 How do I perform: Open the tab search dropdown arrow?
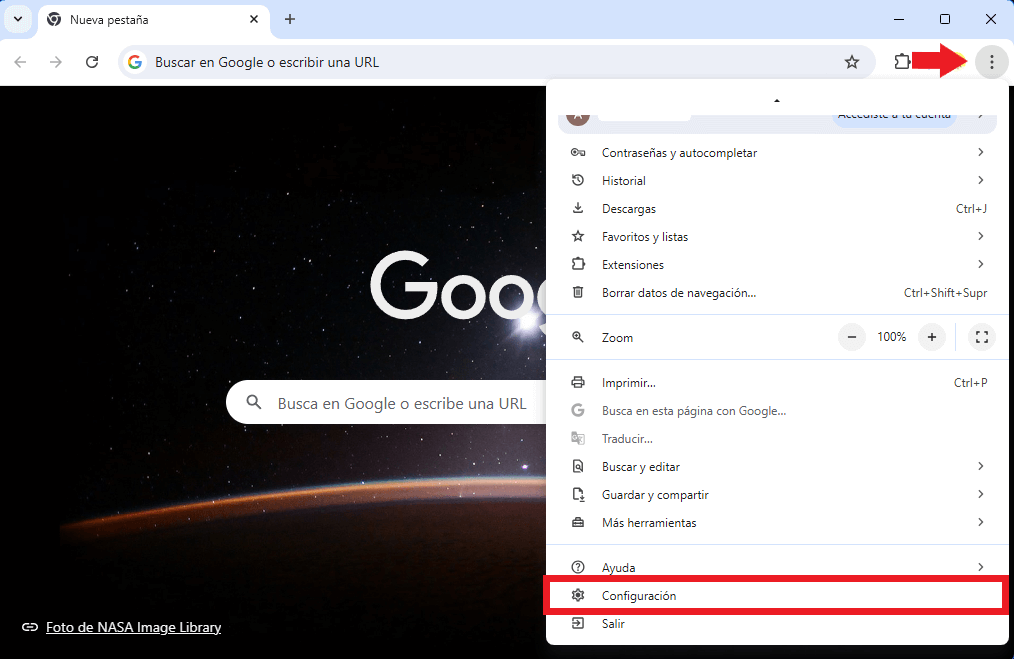[x=18, y=19]
